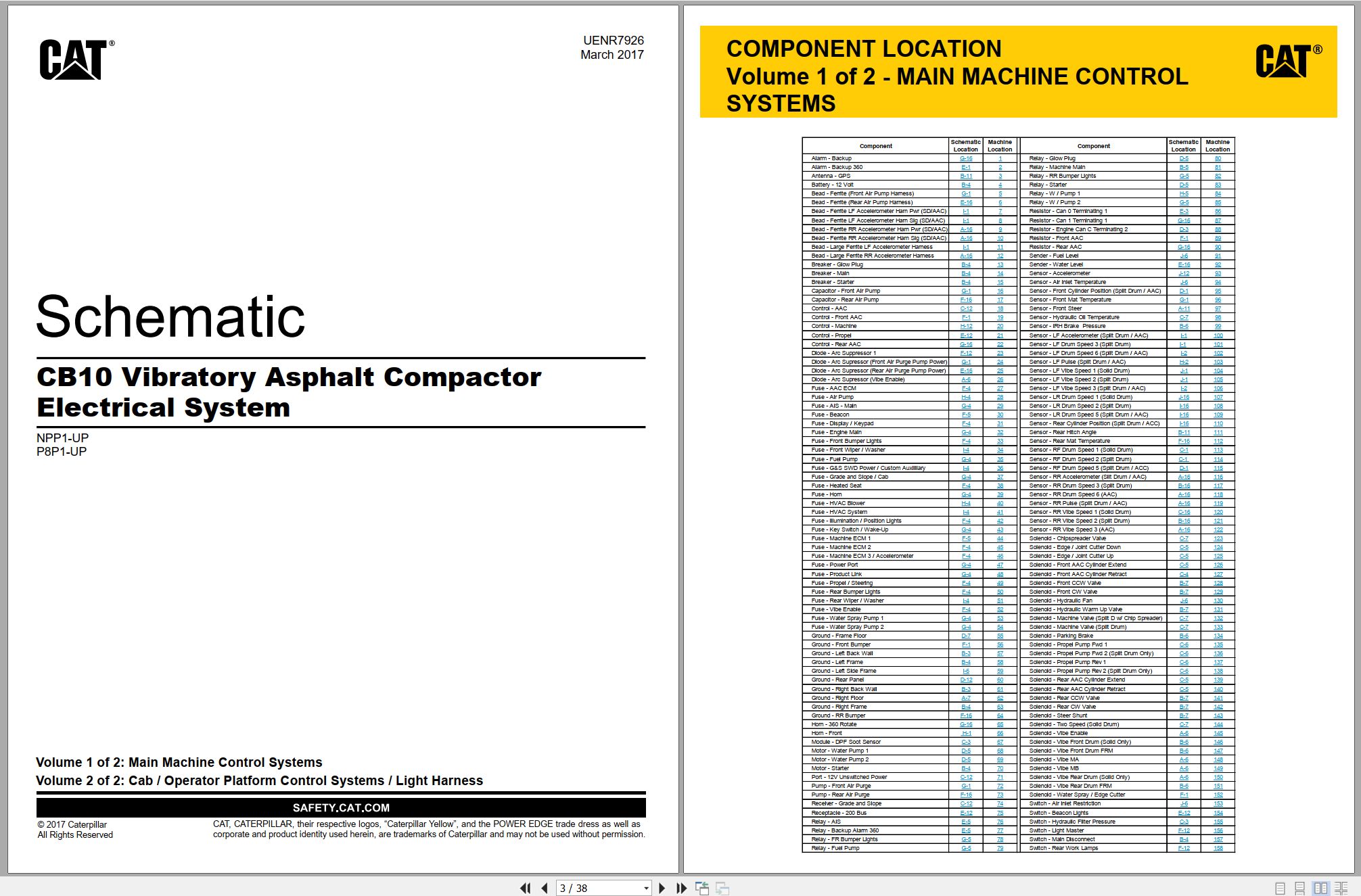Open schematic location D-5 for Relay - Glow Plug
Image resolution: width=1361 pixels, height=896 pixels.
[x=1184, y=158]
